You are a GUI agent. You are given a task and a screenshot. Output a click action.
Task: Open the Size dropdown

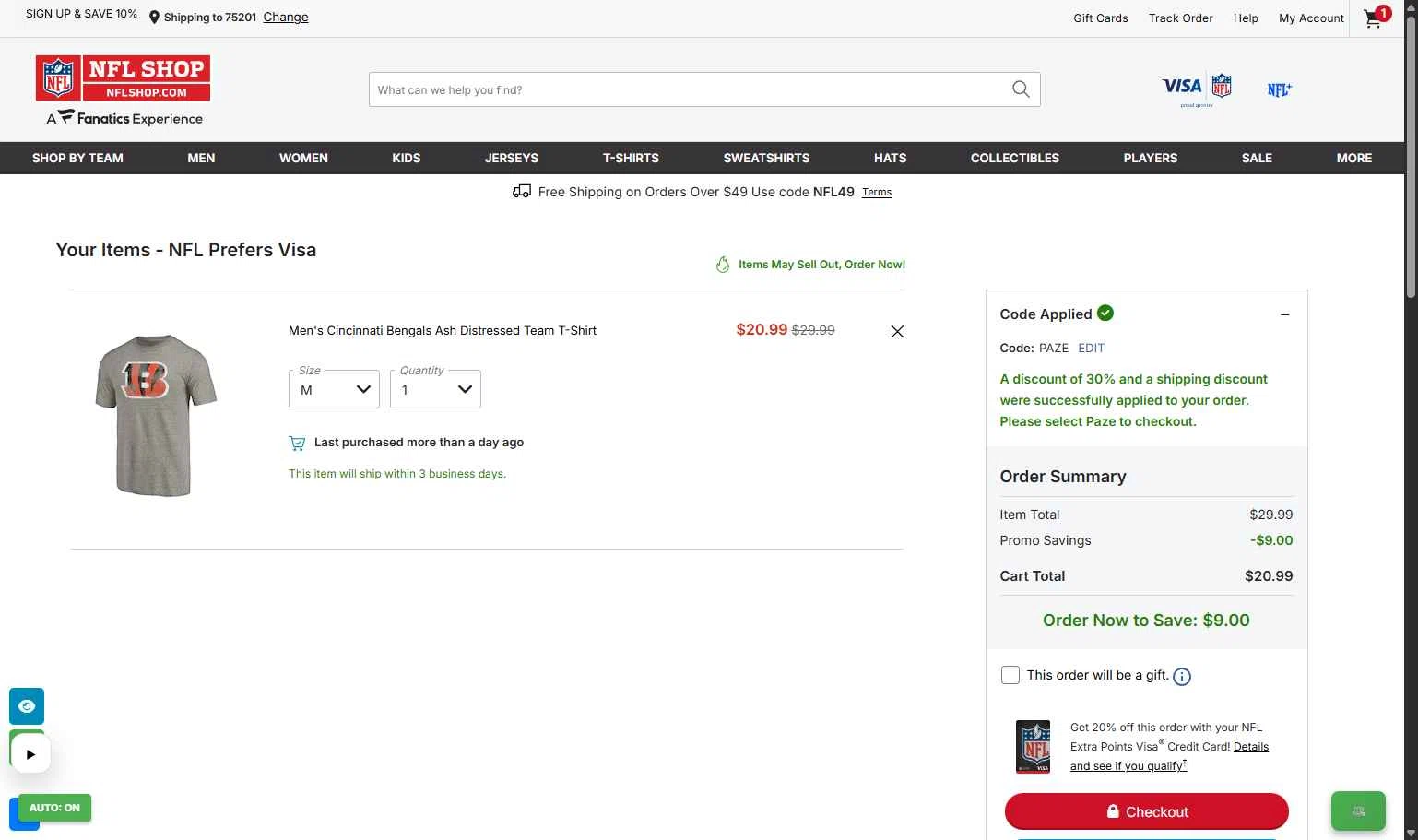tap(334, 389)
